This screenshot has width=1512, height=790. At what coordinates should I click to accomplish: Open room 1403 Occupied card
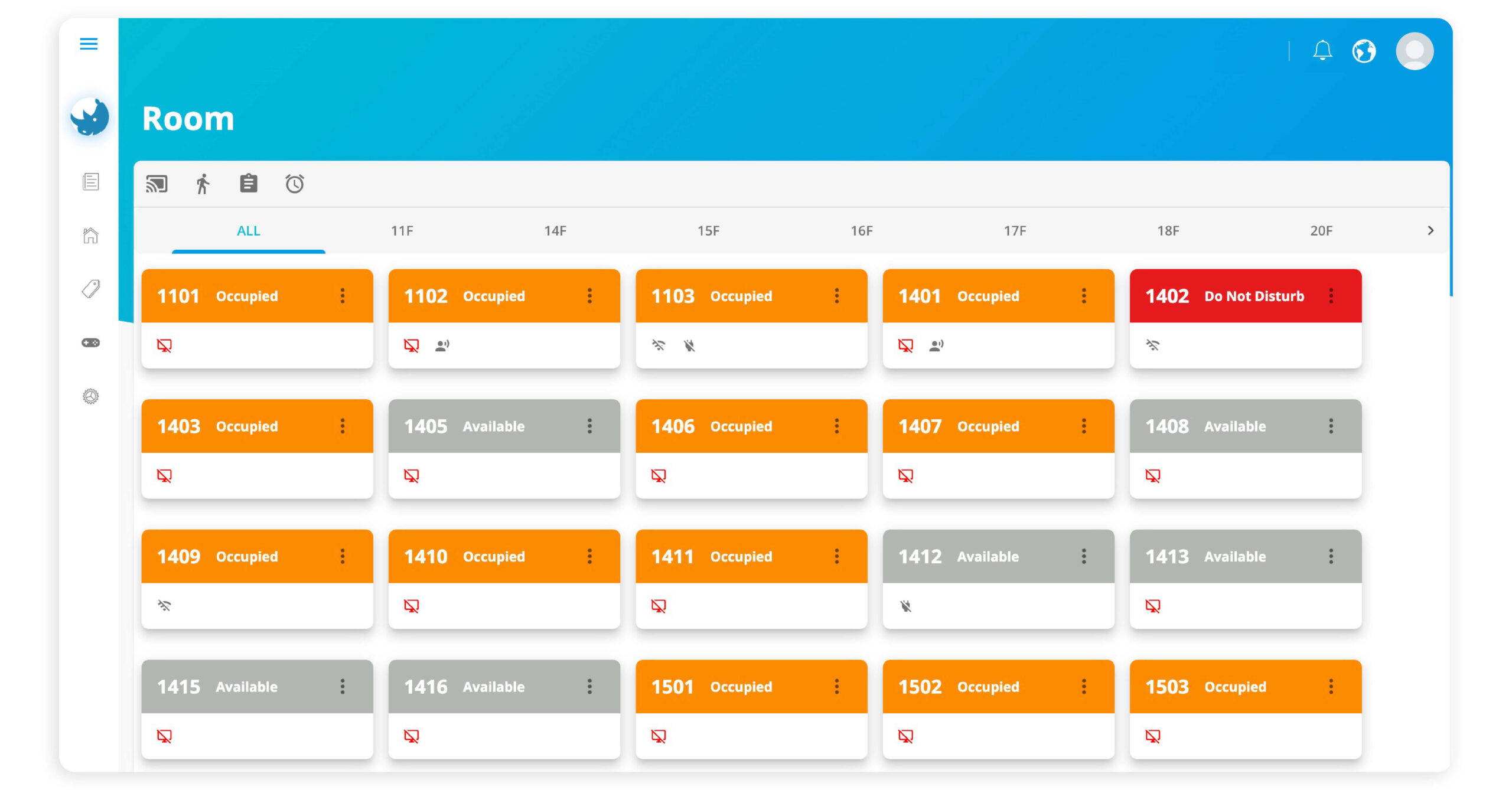tap(257, 449)
